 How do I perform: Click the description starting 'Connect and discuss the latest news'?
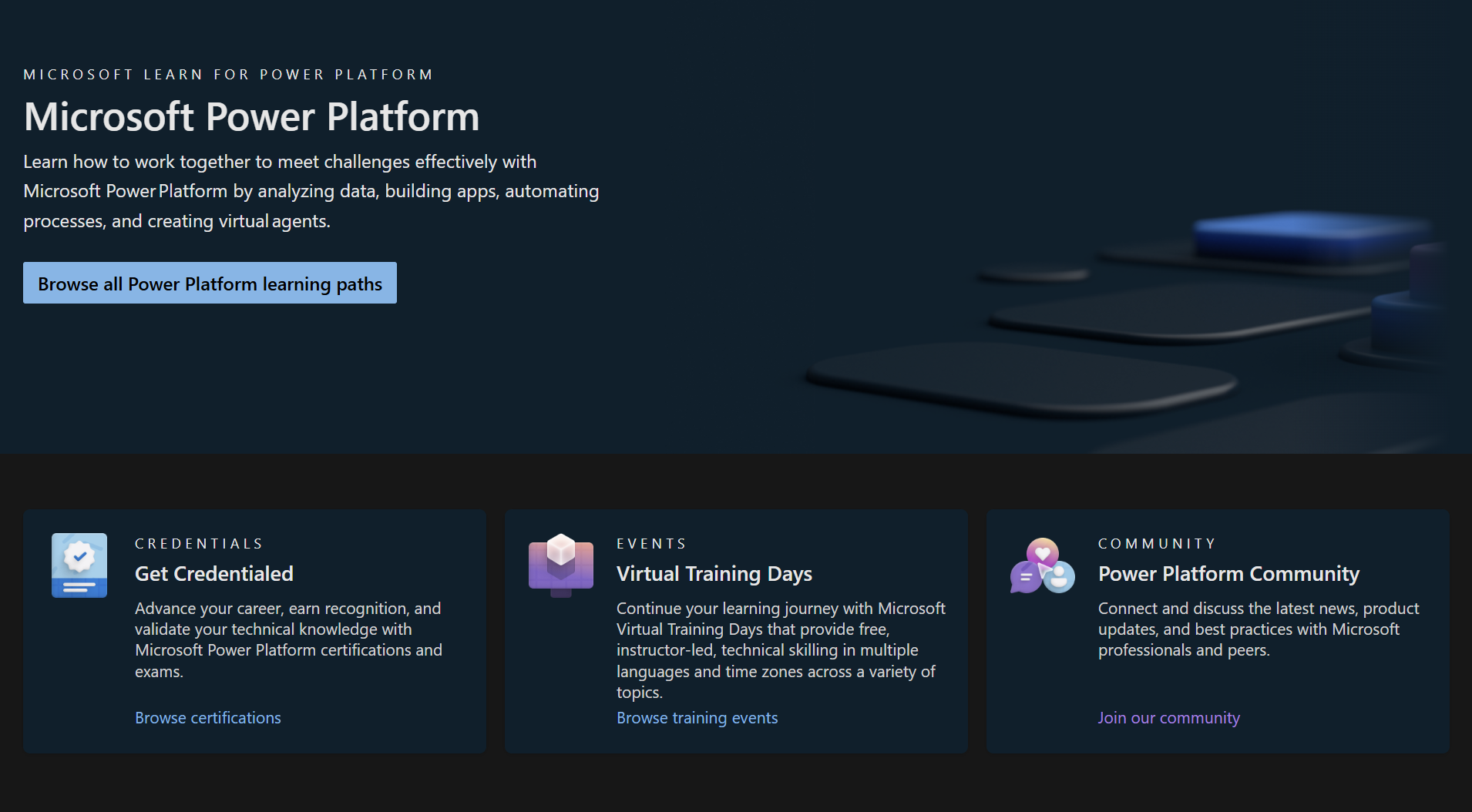pos(1259,629)
